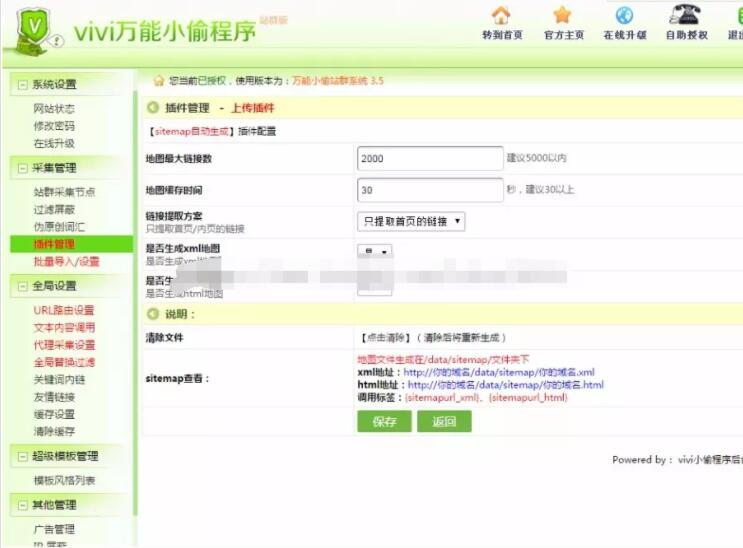The image size is (743, 548).
Task: Click the {sitemapurl_xml} tag text
Action: tap(443, 397)
